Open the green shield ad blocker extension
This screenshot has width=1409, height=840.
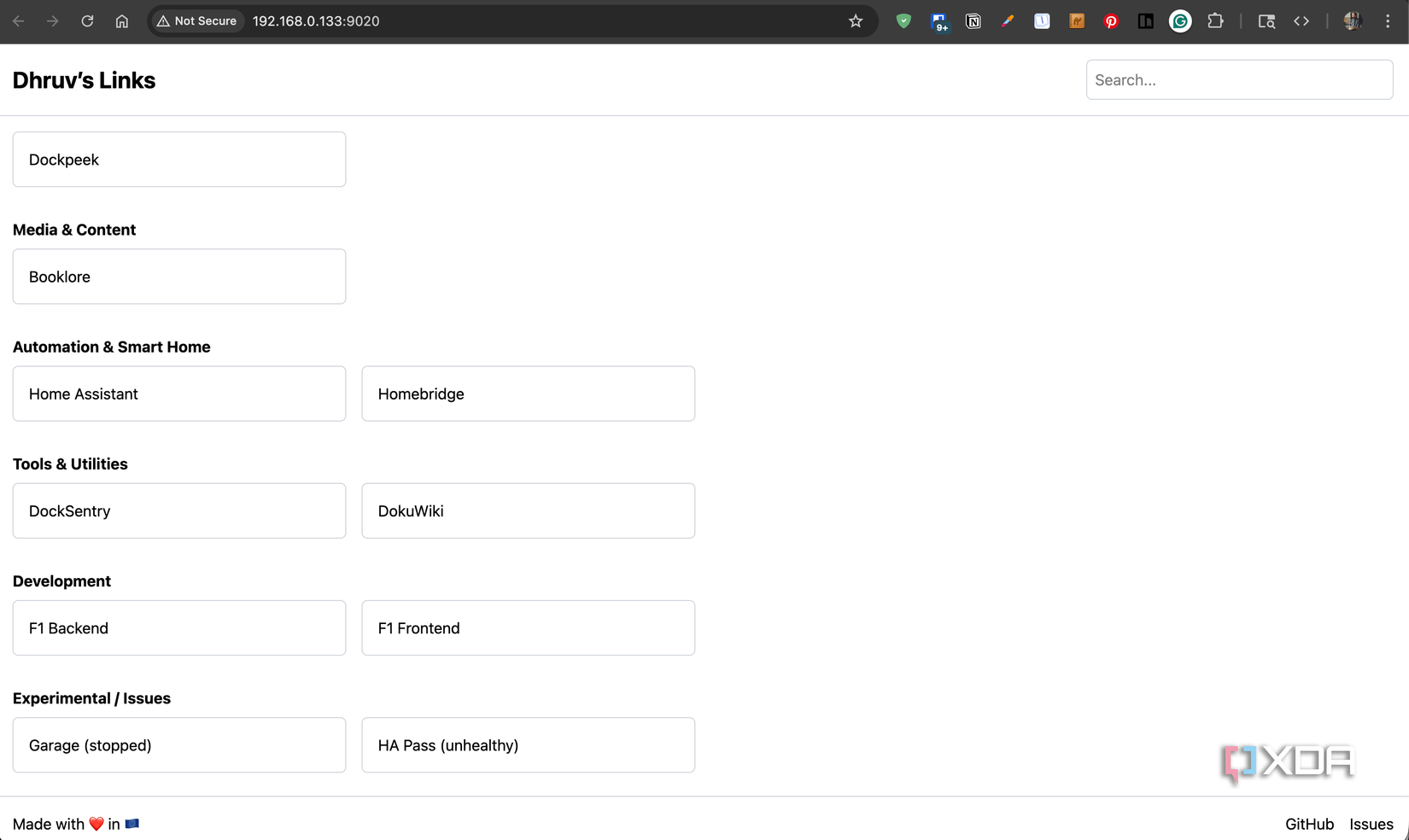(903, 21)
